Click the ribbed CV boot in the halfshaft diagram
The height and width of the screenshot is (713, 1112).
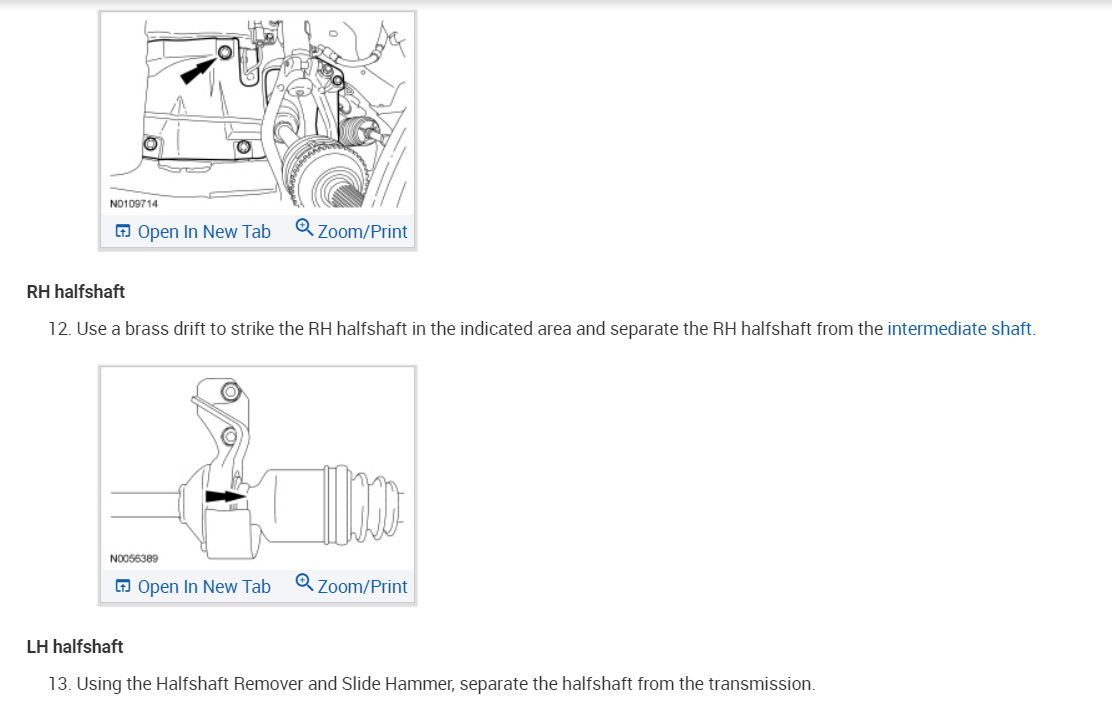[x=376, y=502]
